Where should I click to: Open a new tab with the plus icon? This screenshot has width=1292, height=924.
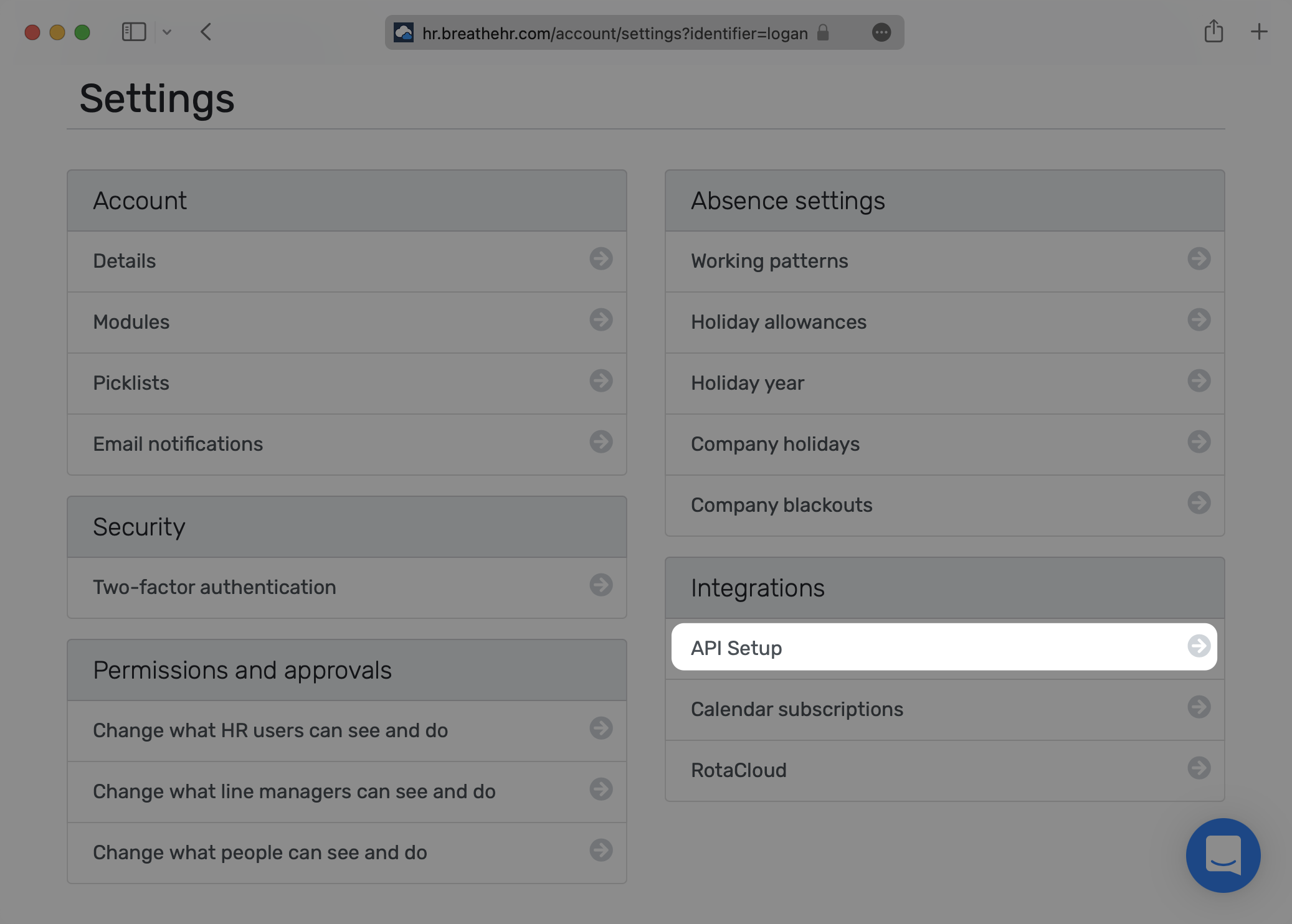point(1258,32)
